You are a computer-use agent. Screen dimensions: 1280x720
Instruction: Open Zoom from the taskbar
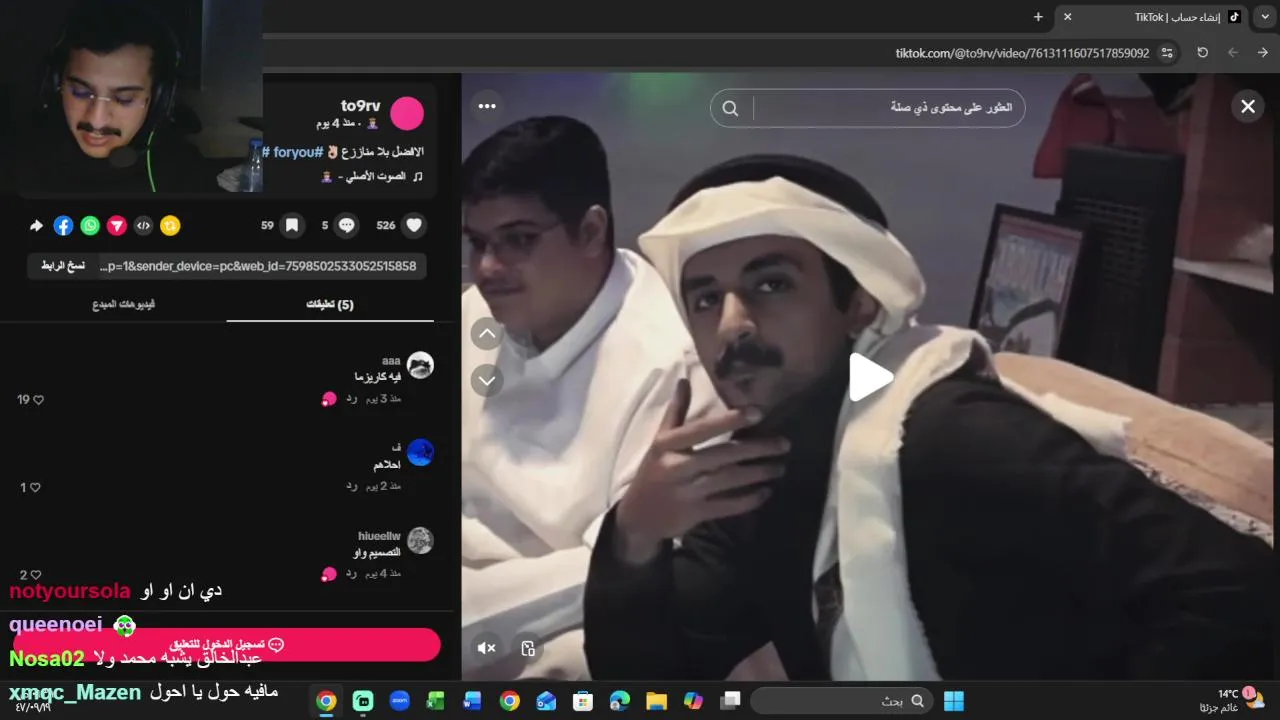tap(399, 701)
